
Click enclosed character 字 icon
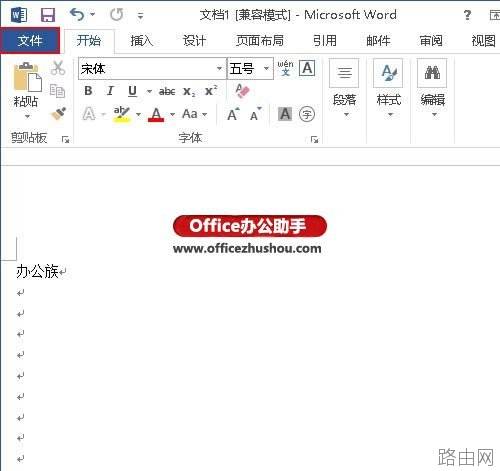(x=307, y=114)
